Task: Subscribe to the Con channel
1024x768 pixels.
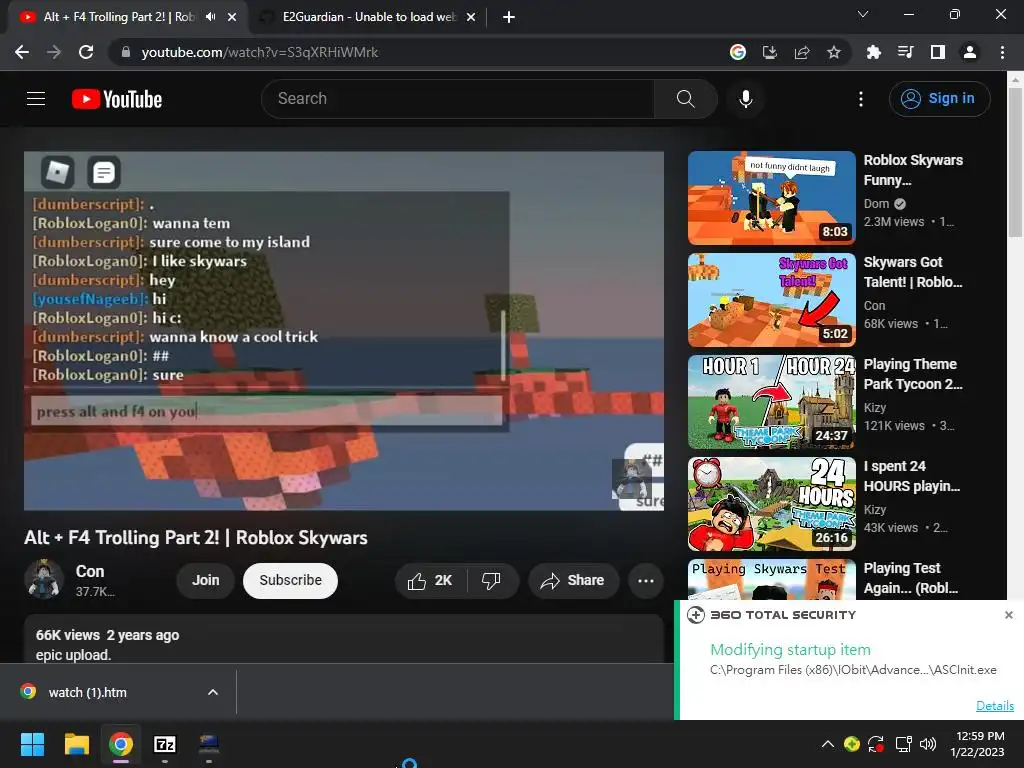Action: click(x=291, y=580)
